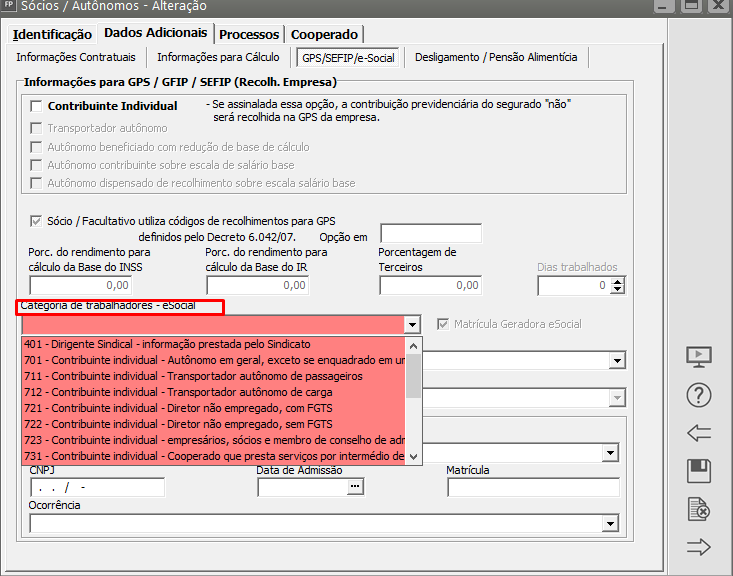This screenshot has height=576, width=733.
Task: Toggle Matrícula Geradora eSocial checkbox
Action: point(444,324)
